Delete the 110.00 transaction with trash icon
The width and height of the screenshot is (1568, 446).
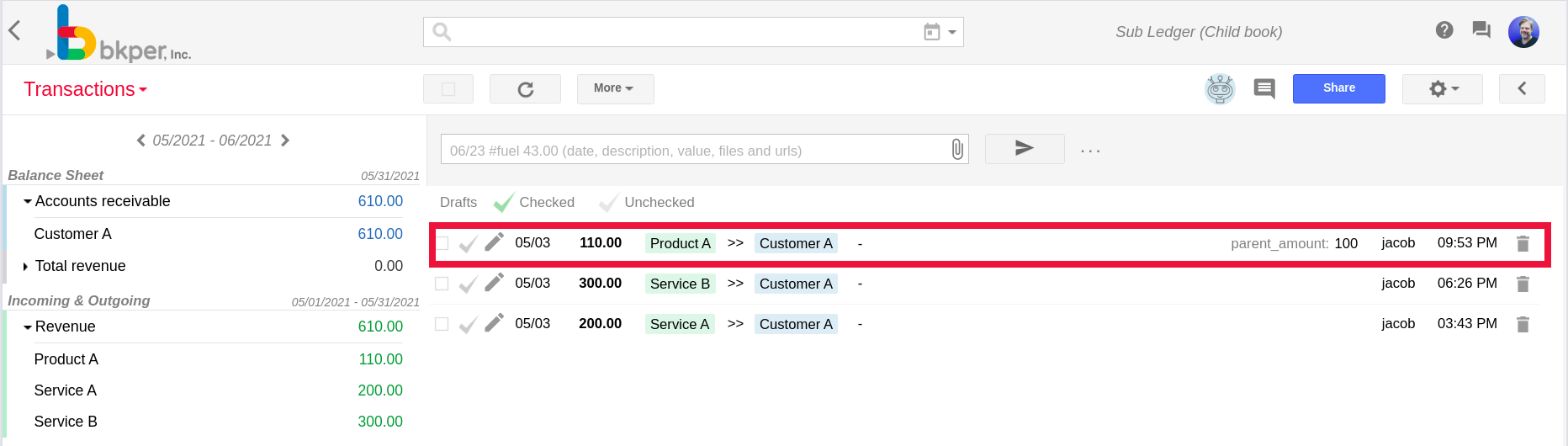pyautogui.click(x=1523, y=244)
